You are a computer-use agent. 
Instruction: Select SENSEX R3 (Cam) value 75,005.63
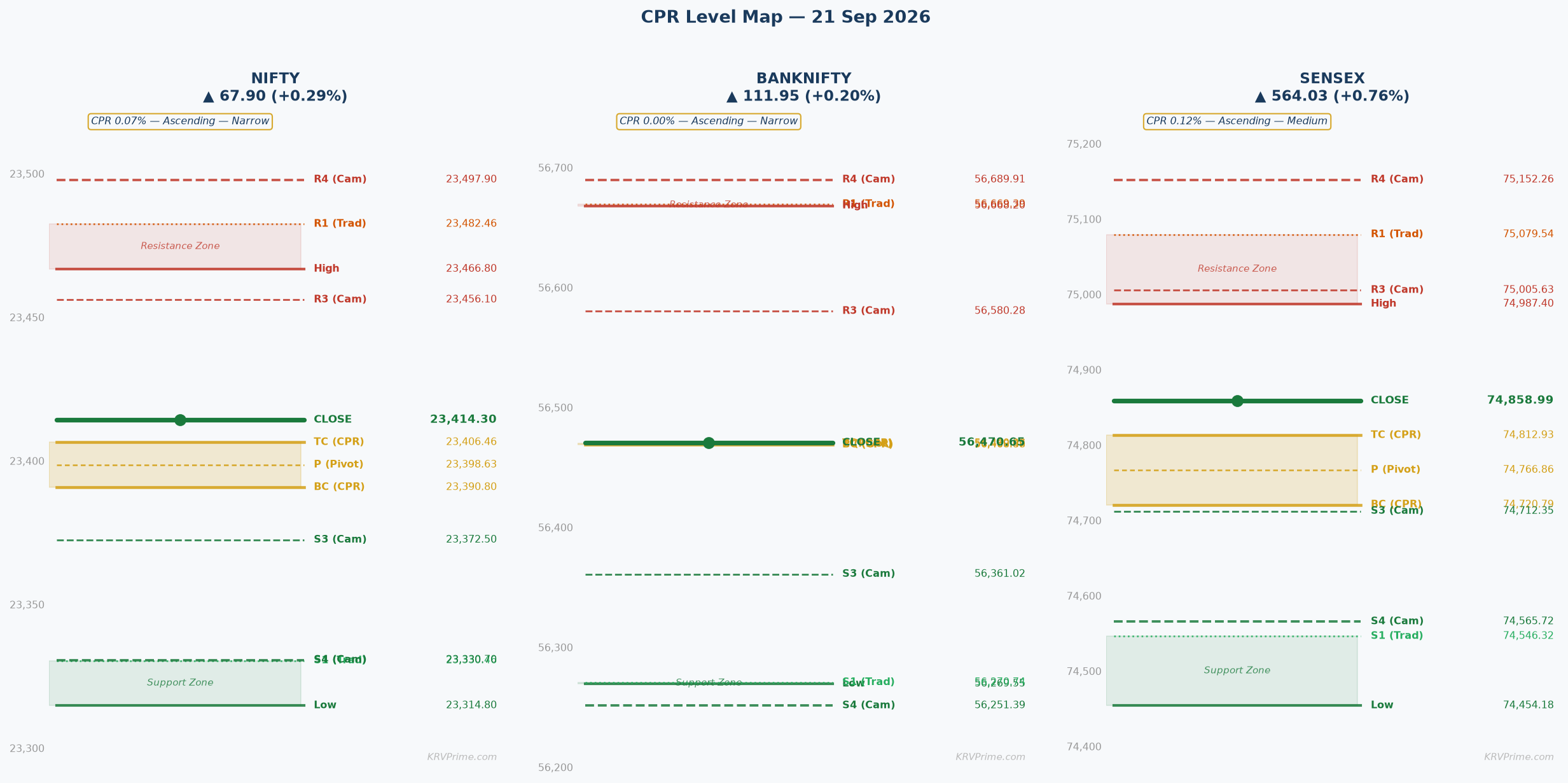(x=1529, y=290)
